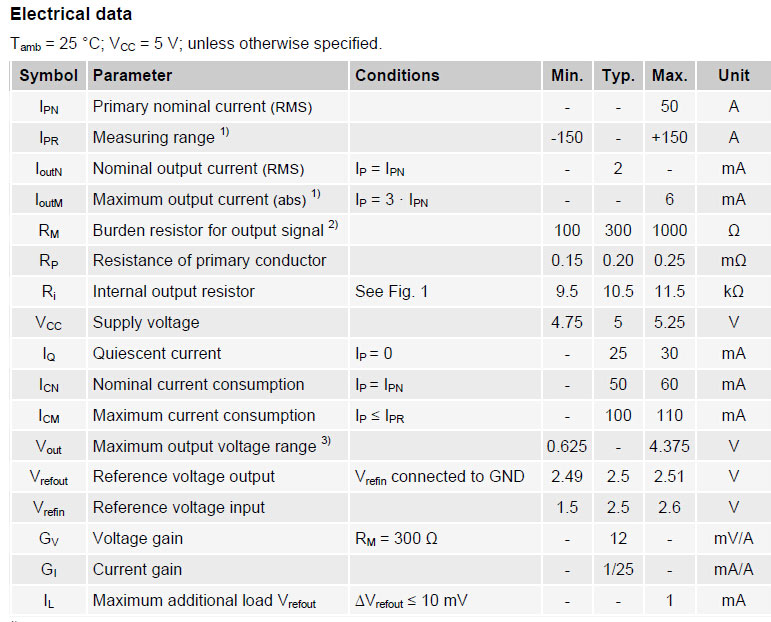
Task: Select 'Burden resistor for output signal' text
Action: click(x=208, y=230)
